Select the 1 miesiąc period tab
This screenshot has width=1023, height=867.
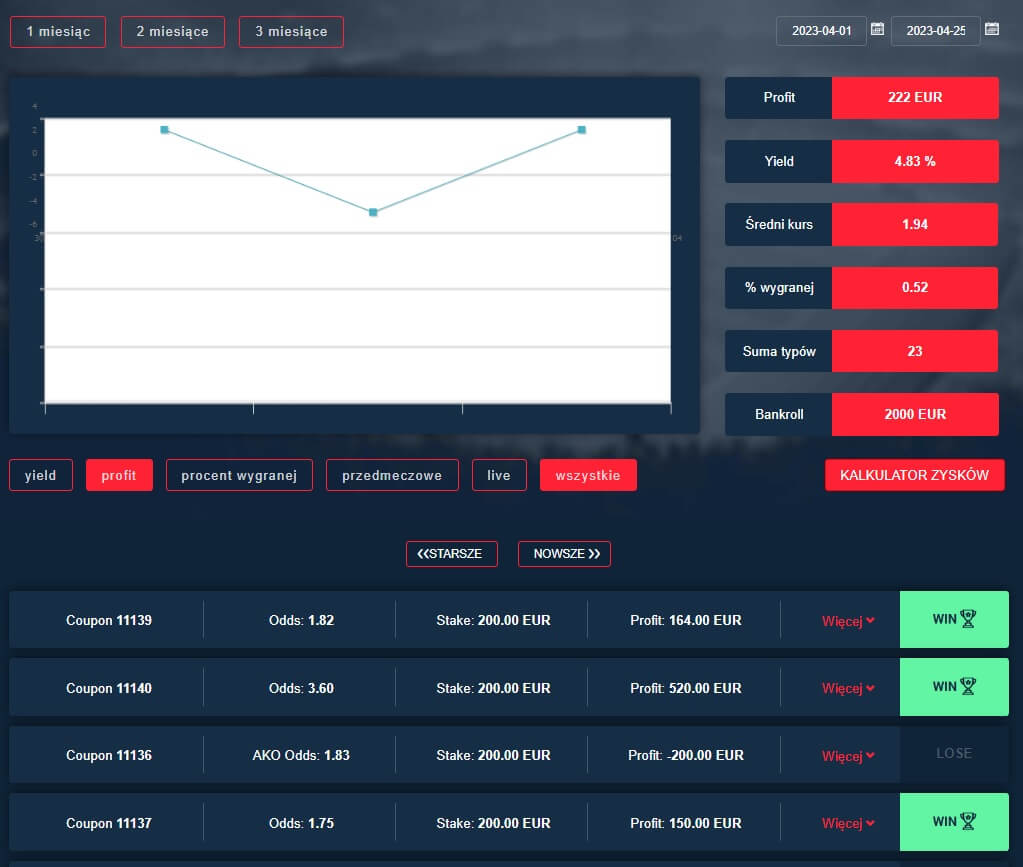[x=58, y=32]
